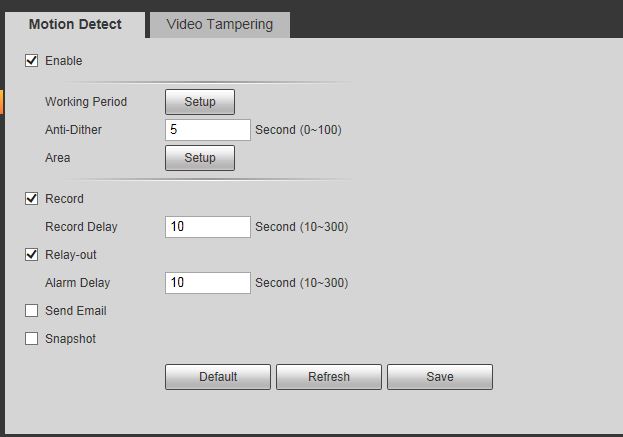The width and height of the screenshot is (623, 437).
Task: Click the Working Period label text
Action: (x=86, y=102)
